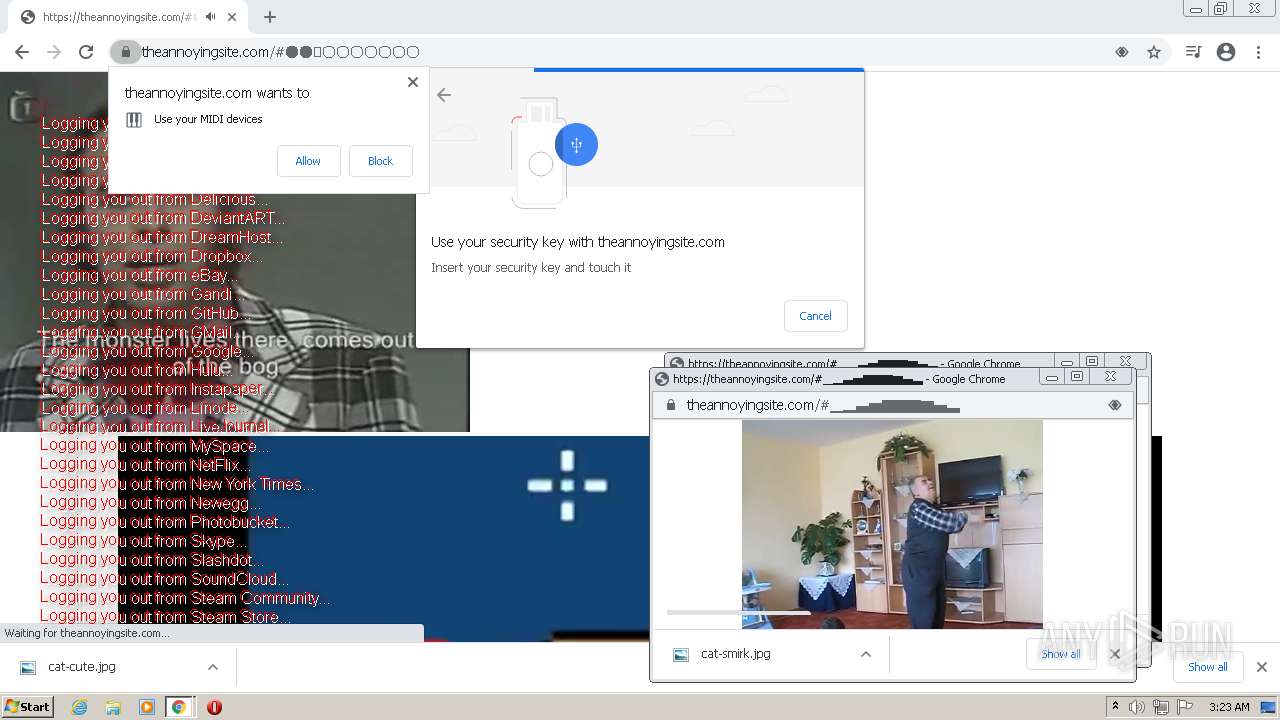Bookmark this page with the star icon
The height and width of the screenshot is (720, 1280).
pos(1154,52)
